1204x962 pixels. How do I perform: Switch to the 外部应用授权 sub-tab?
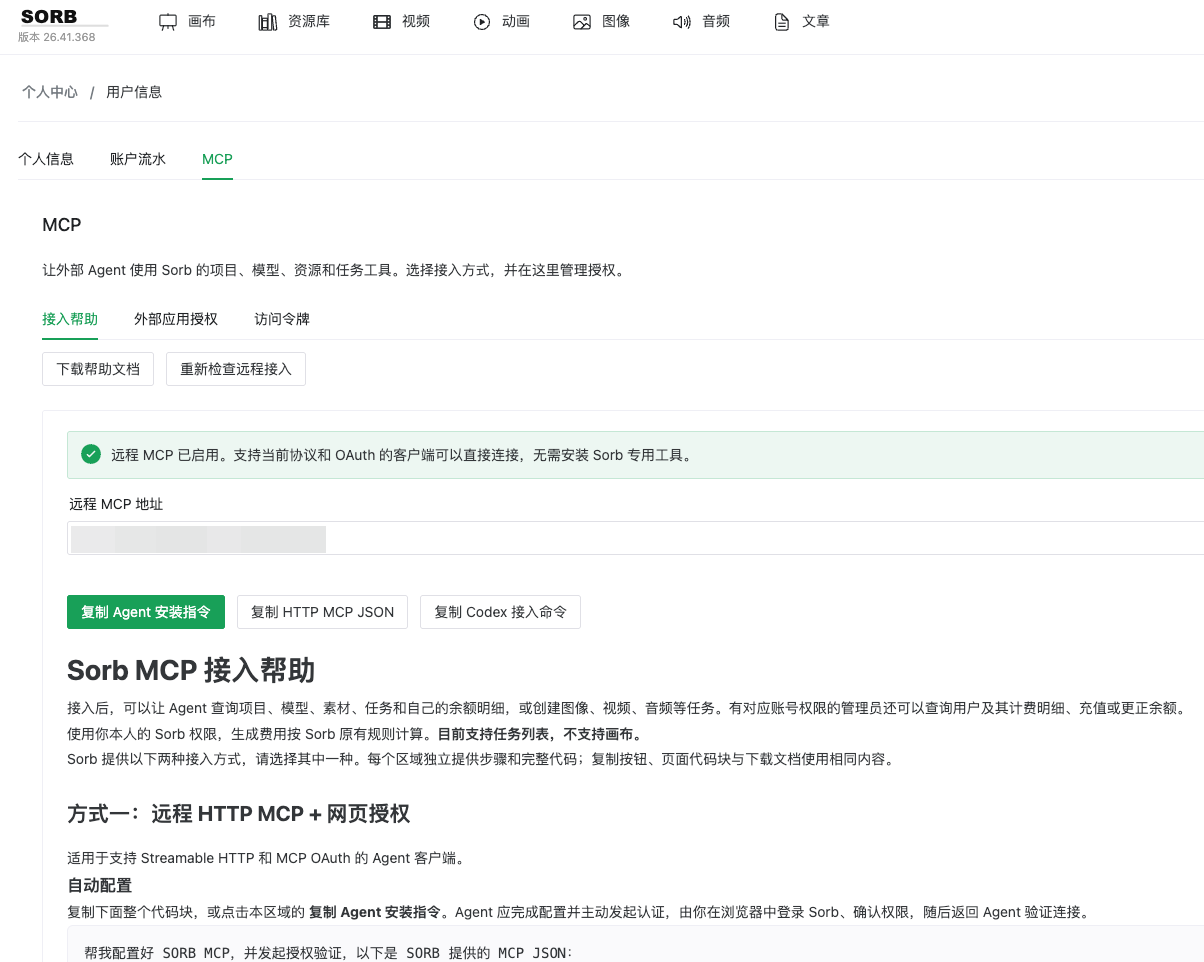tap(176, 319)
